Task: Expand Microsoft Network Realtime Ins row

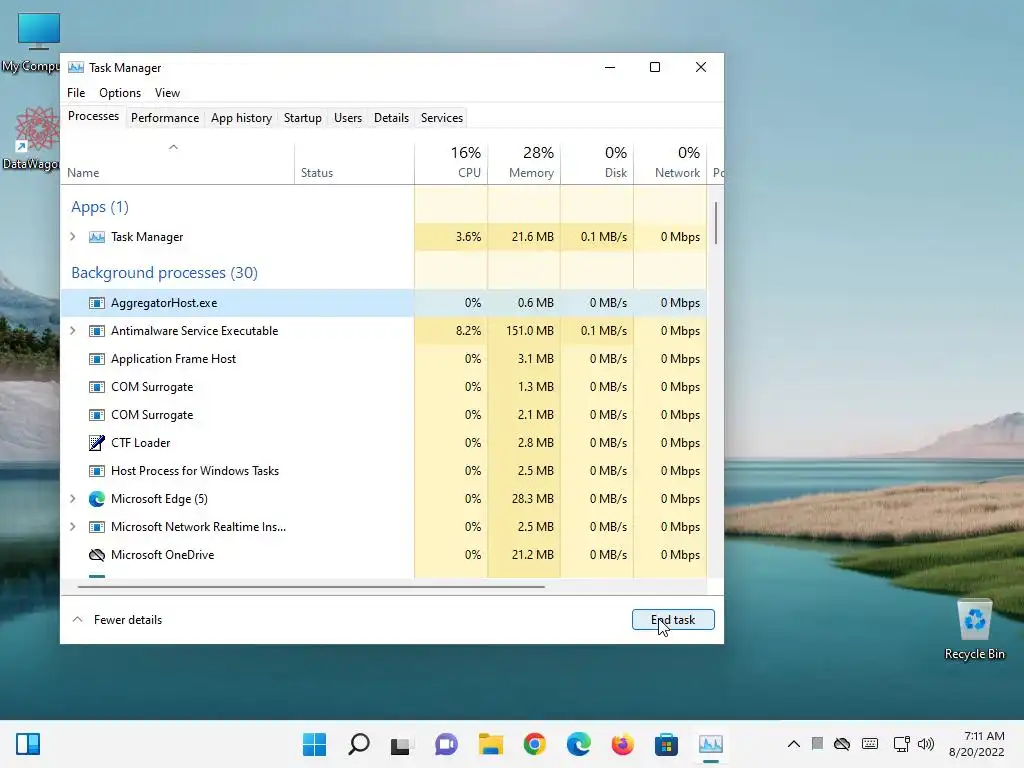Action: [x=72, y=526]
